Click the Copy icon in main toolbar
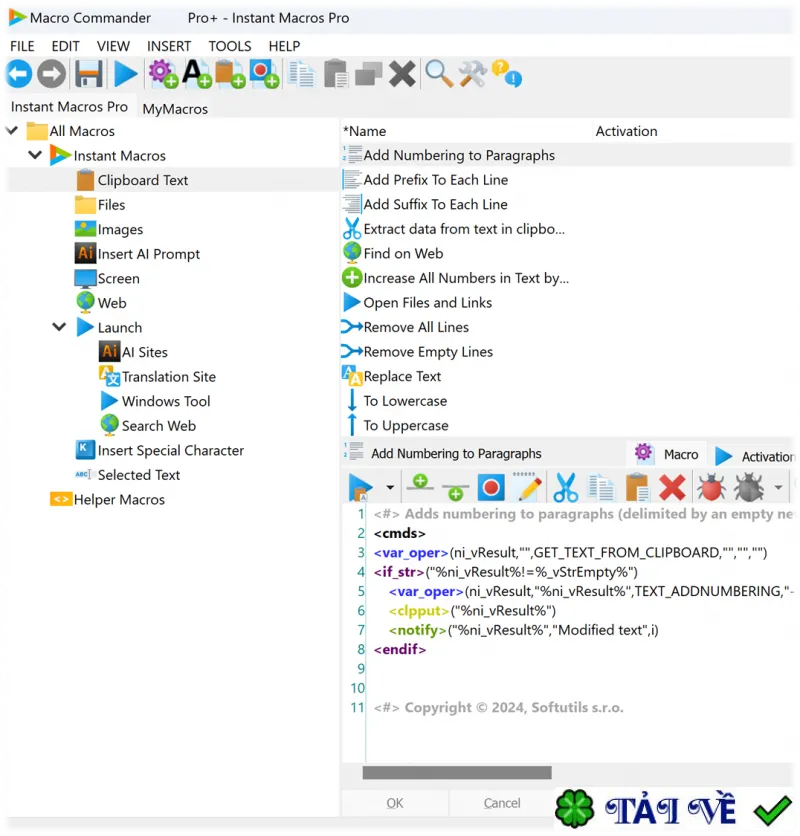Viewport: 800px width, 836px height. click(301, 74)
